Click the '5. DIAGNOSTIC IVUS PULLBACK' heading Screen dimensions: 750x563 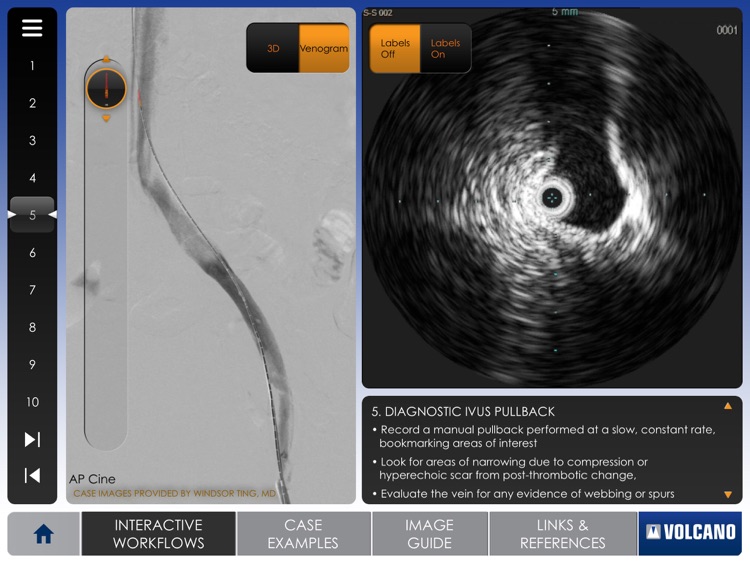463,411
